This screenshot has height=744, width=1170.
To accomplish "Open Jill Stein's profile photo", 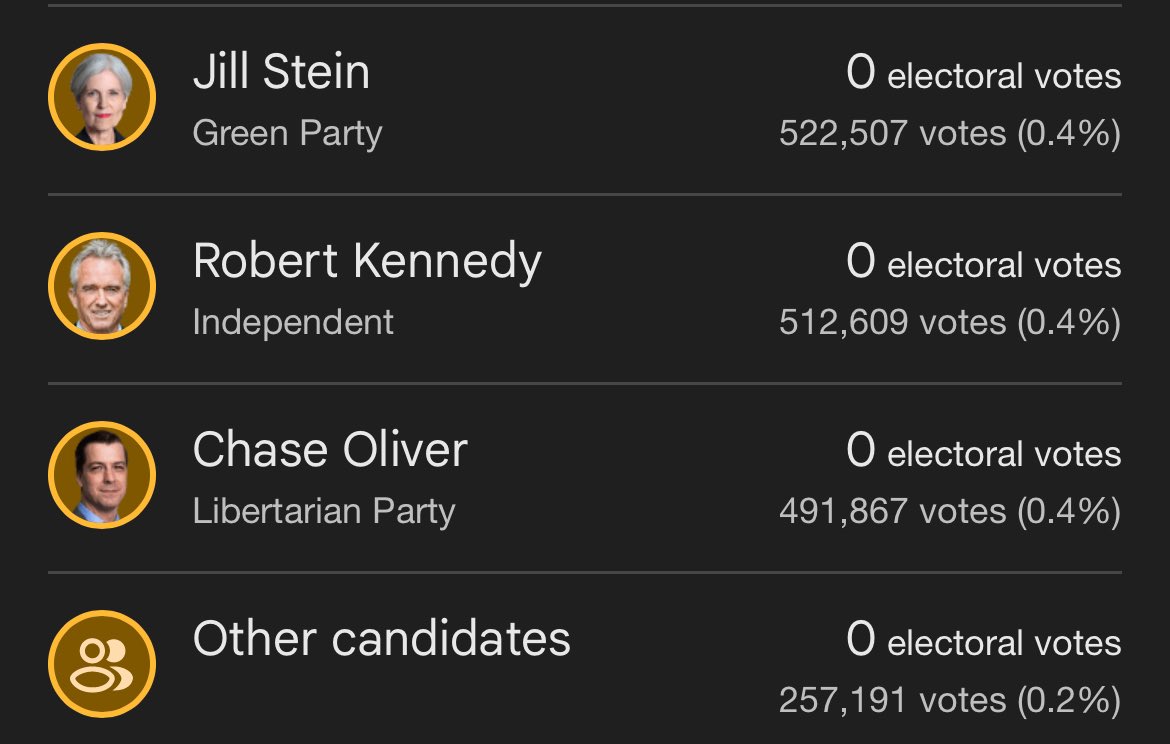I will coord(102,97).
